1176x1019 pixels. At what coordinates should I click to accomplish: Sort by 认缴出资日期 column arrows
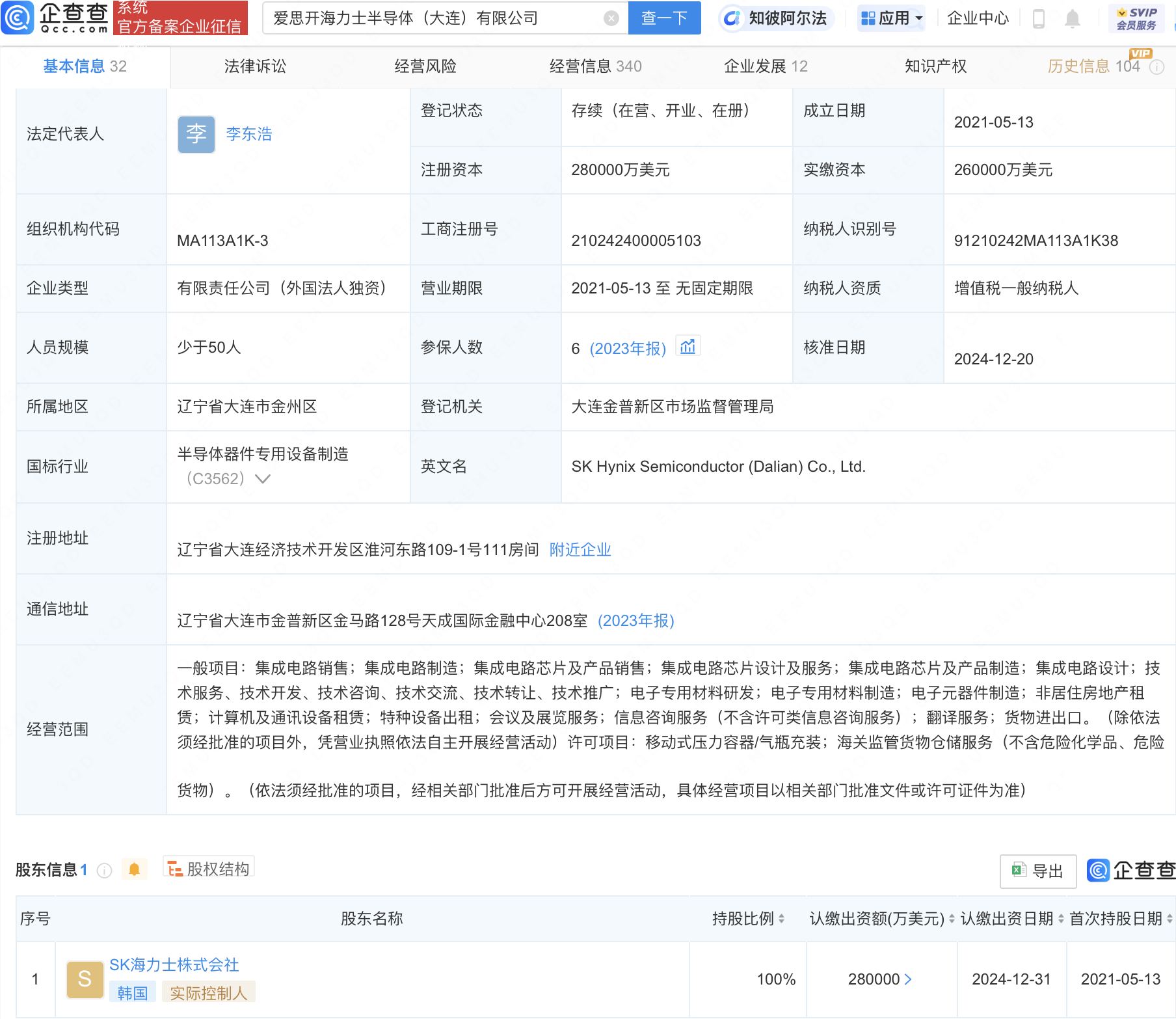coord(1061,919)
